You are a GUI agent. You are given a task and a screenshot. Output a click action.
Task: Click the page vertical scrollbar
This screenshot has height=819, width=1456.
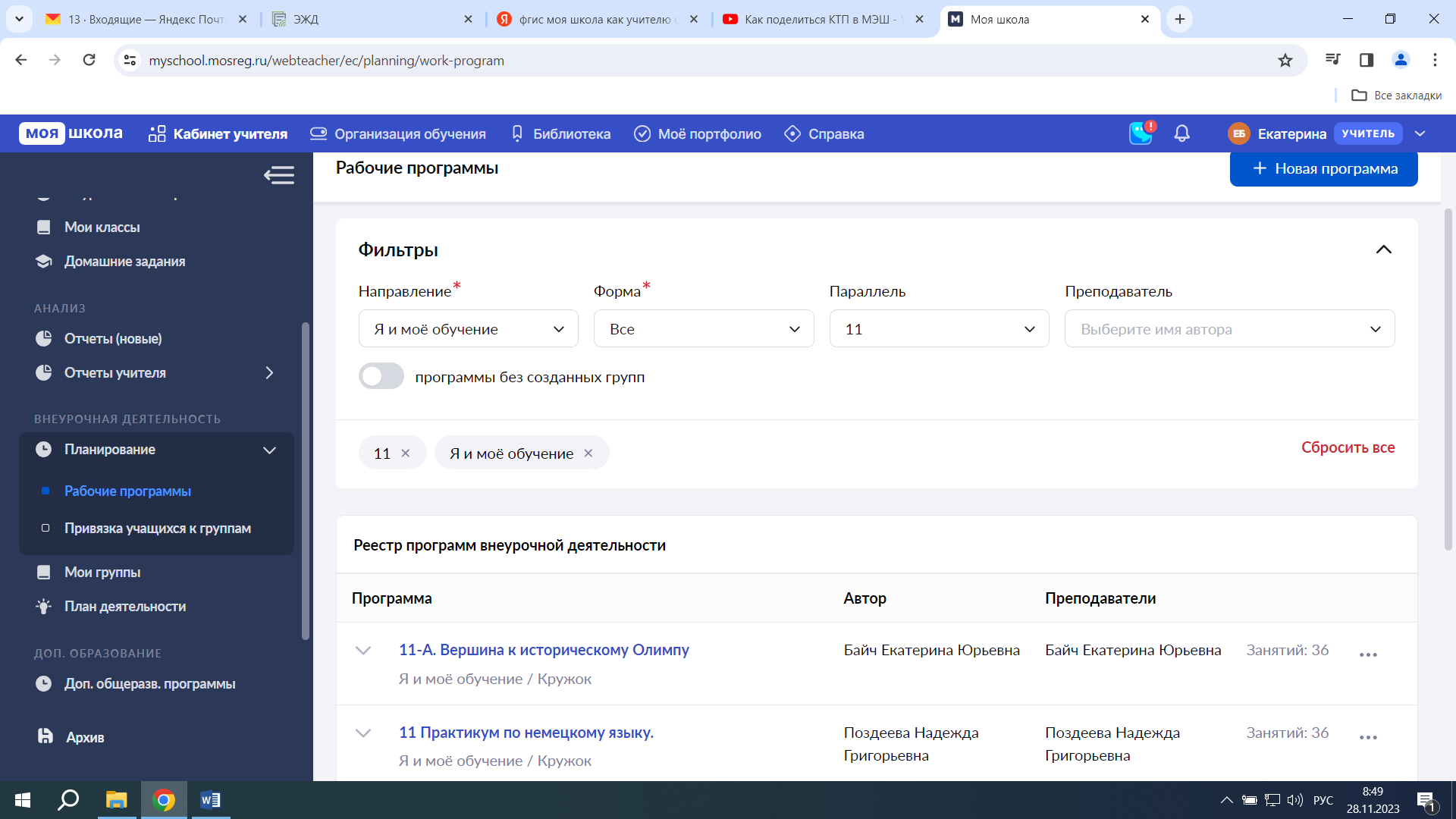(x=1448, y=379)
